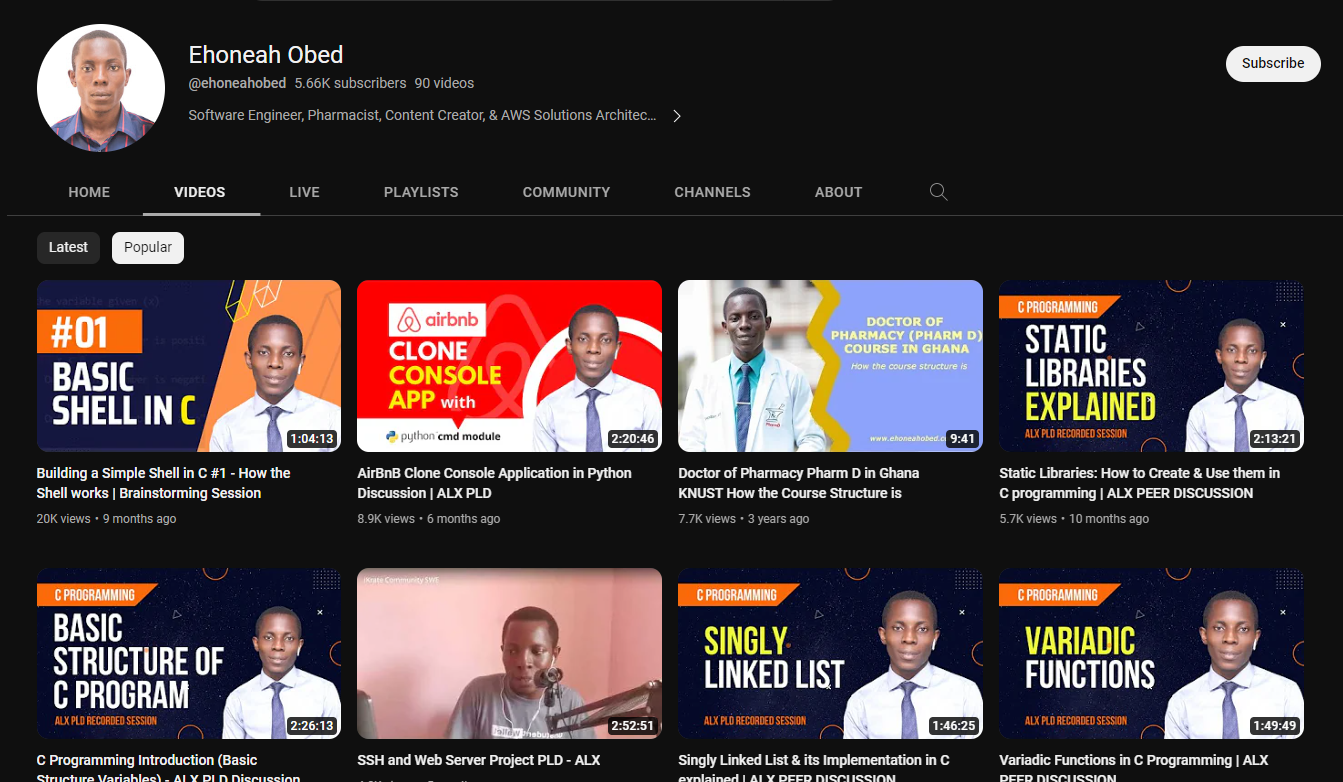This screenshot has width=1343, height=782.
Task: Click 'Building a Simple Shell in C #1' title
Action: [164, 483]
